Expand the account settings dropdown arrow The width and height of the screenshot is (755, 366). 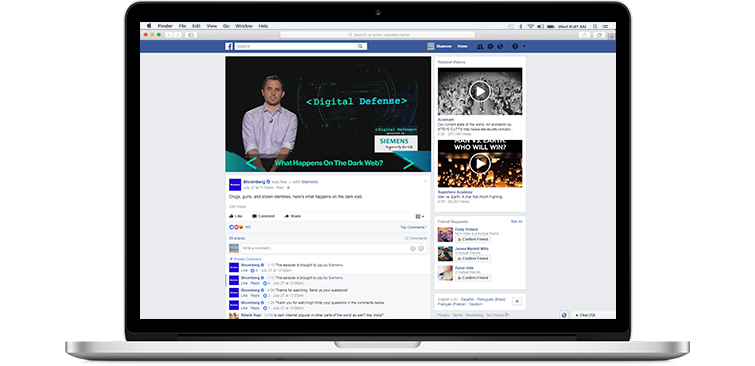tap(524, 46)
